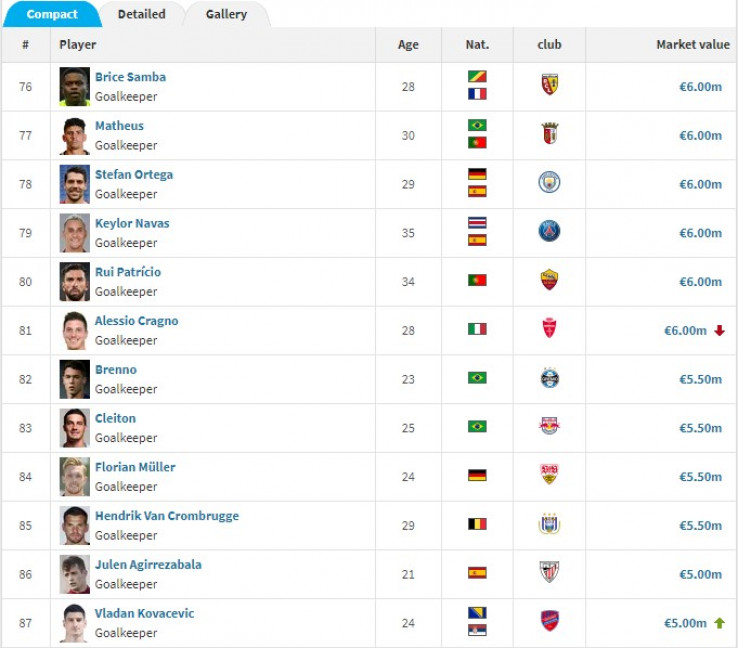Screen dimensions: 738x648
Task: Click AS Roma crest next to Rui Patrício
Action: coord(549,281)
